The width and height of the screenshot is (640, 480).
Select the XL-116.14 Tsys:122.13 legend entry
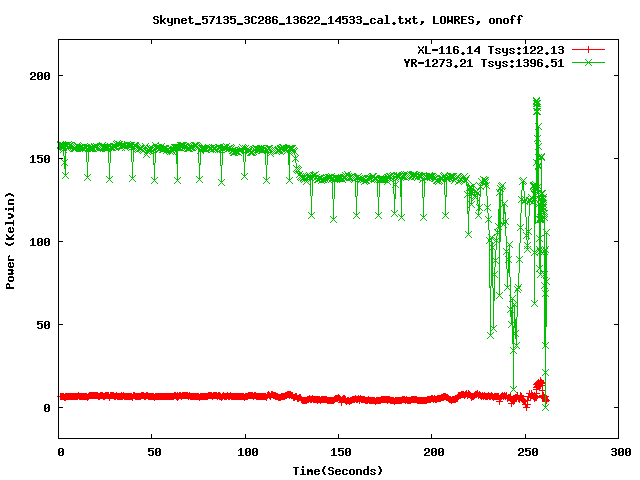point(491,50)
